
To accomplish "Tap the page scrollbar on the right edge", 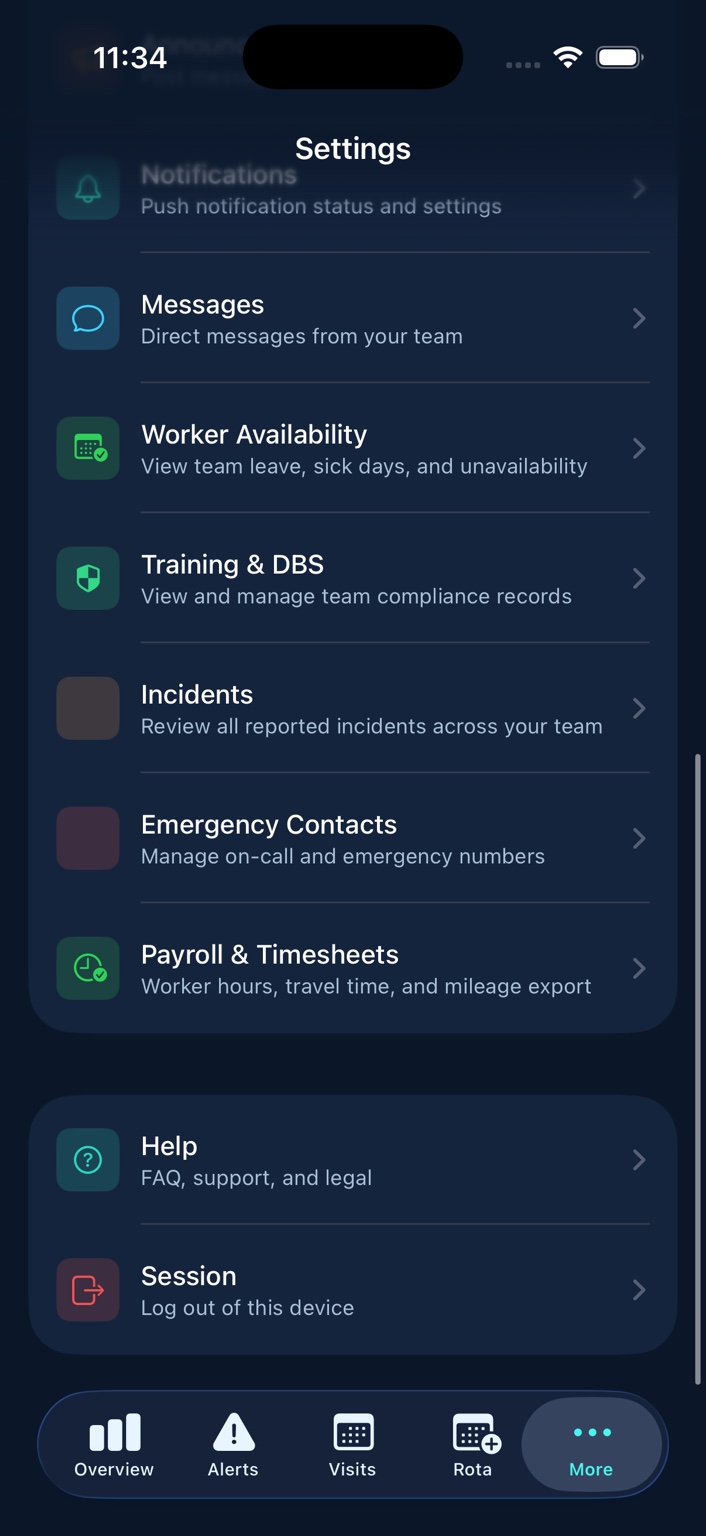I will [x=698, y=1068].
